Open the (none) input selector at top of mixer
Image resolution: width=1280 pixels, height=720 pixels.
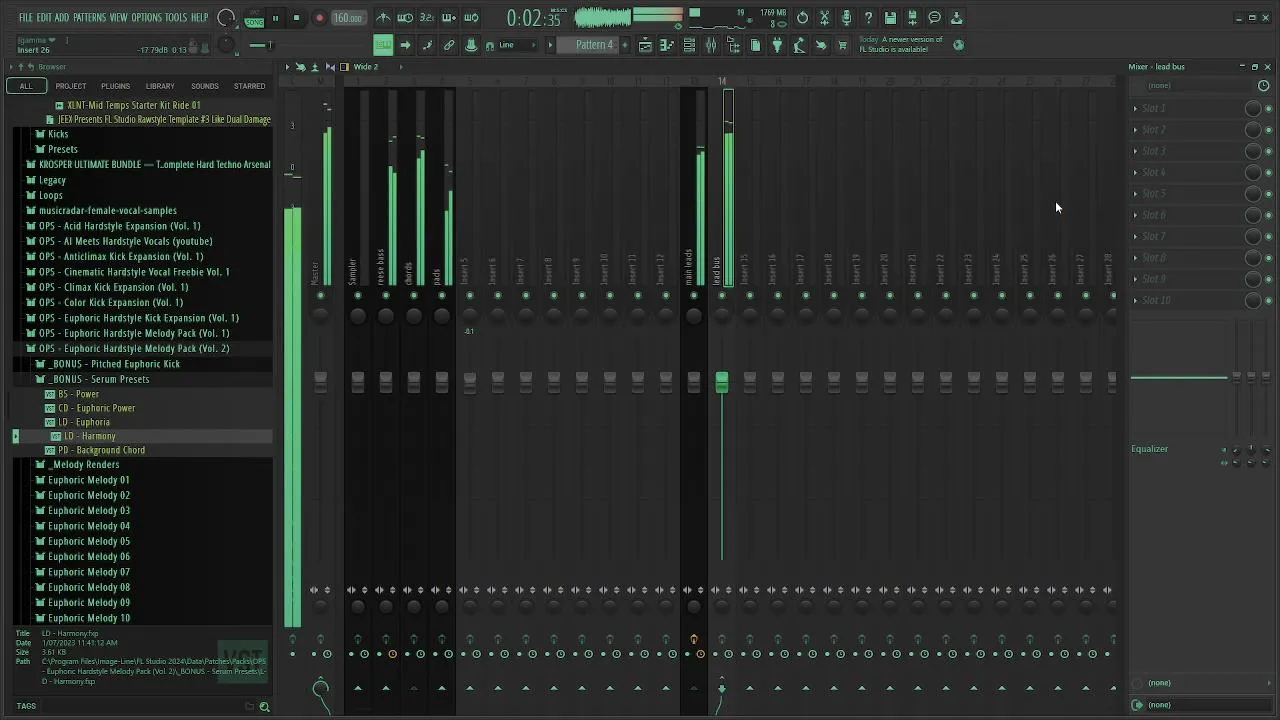[1193, 86]
